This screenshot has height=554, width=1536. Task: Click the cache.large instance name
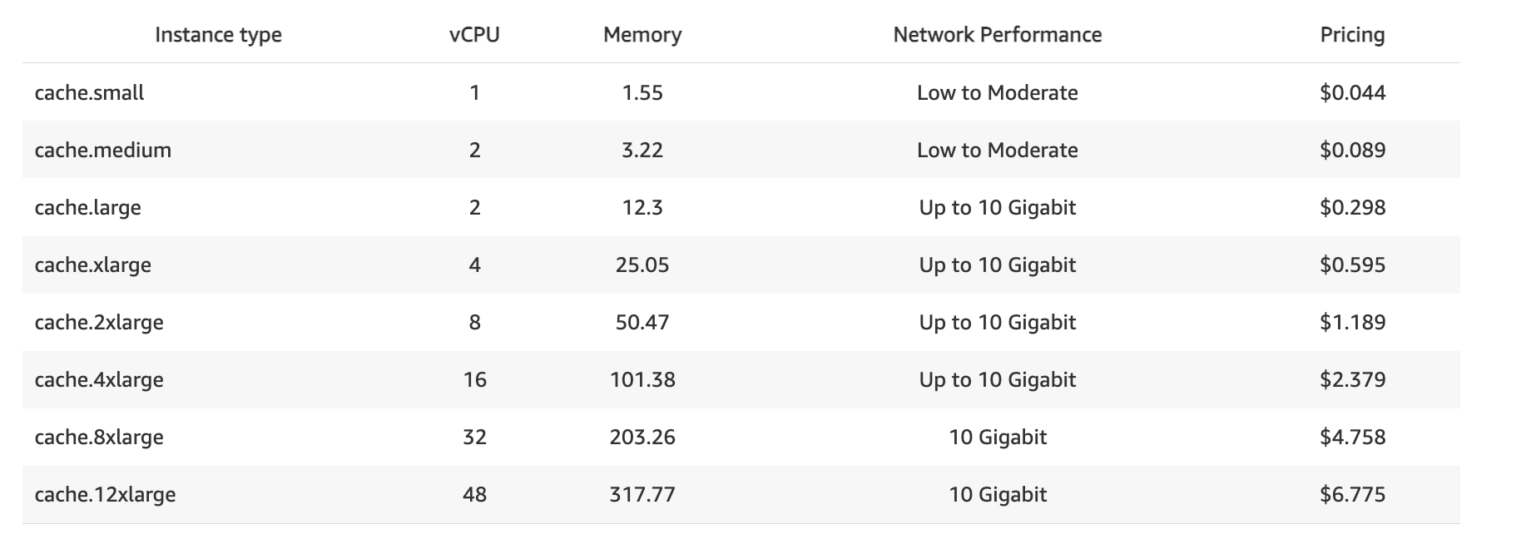click(88, 208)
